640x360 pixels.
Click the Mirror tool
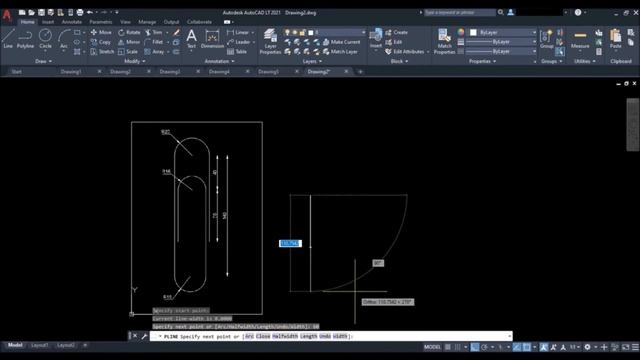coord(129,42)
